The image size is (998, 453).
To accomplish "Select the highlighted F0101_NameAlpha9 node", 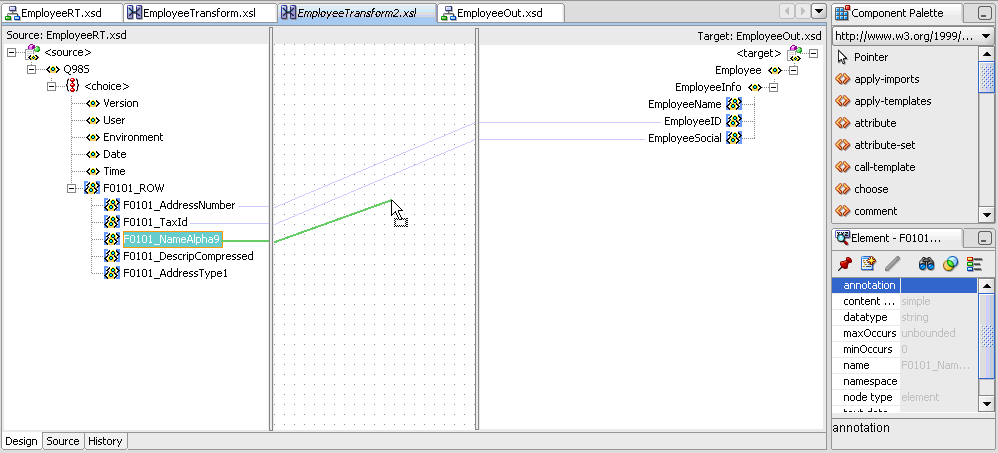I will pyautogui.click(x=172, y=239).
